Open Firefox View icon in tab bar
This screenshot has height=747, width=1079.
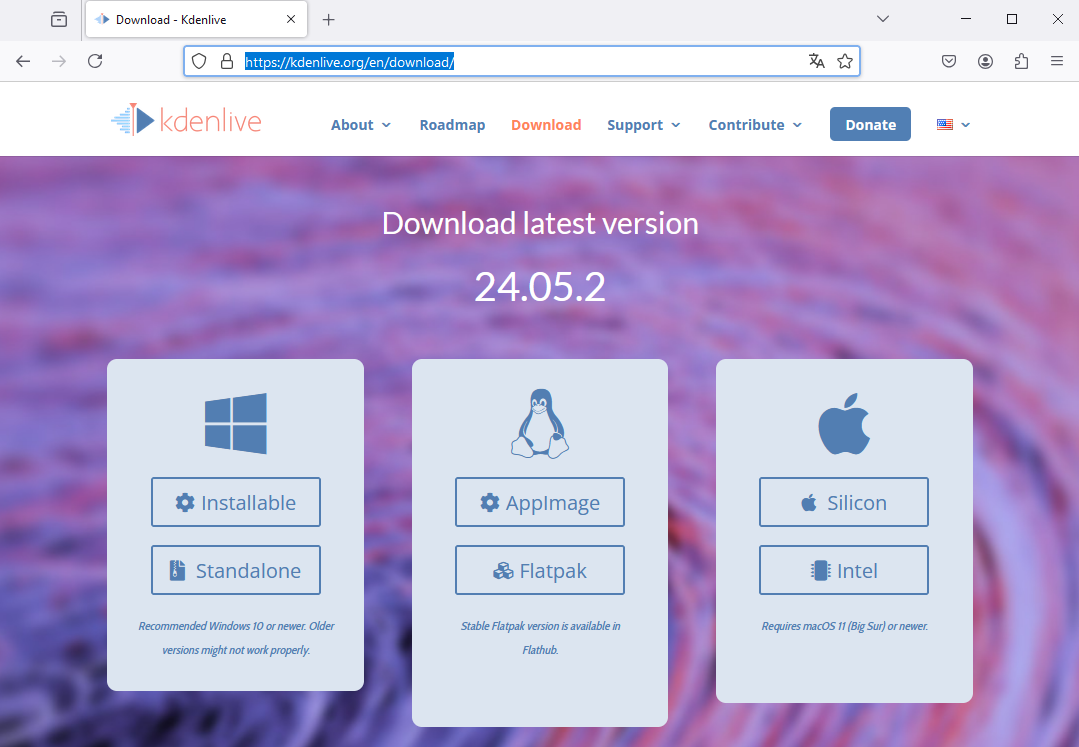pos(59,19)
